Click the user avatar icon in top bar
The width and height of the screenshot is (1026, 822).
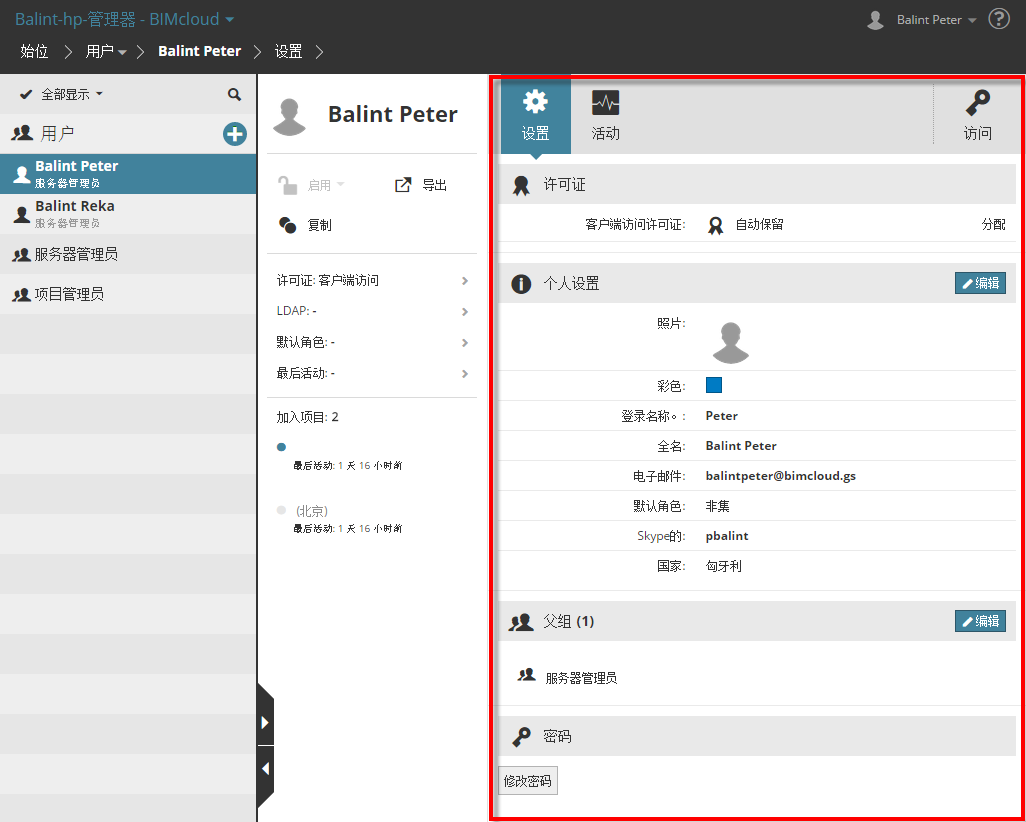[x=875, y=20]
